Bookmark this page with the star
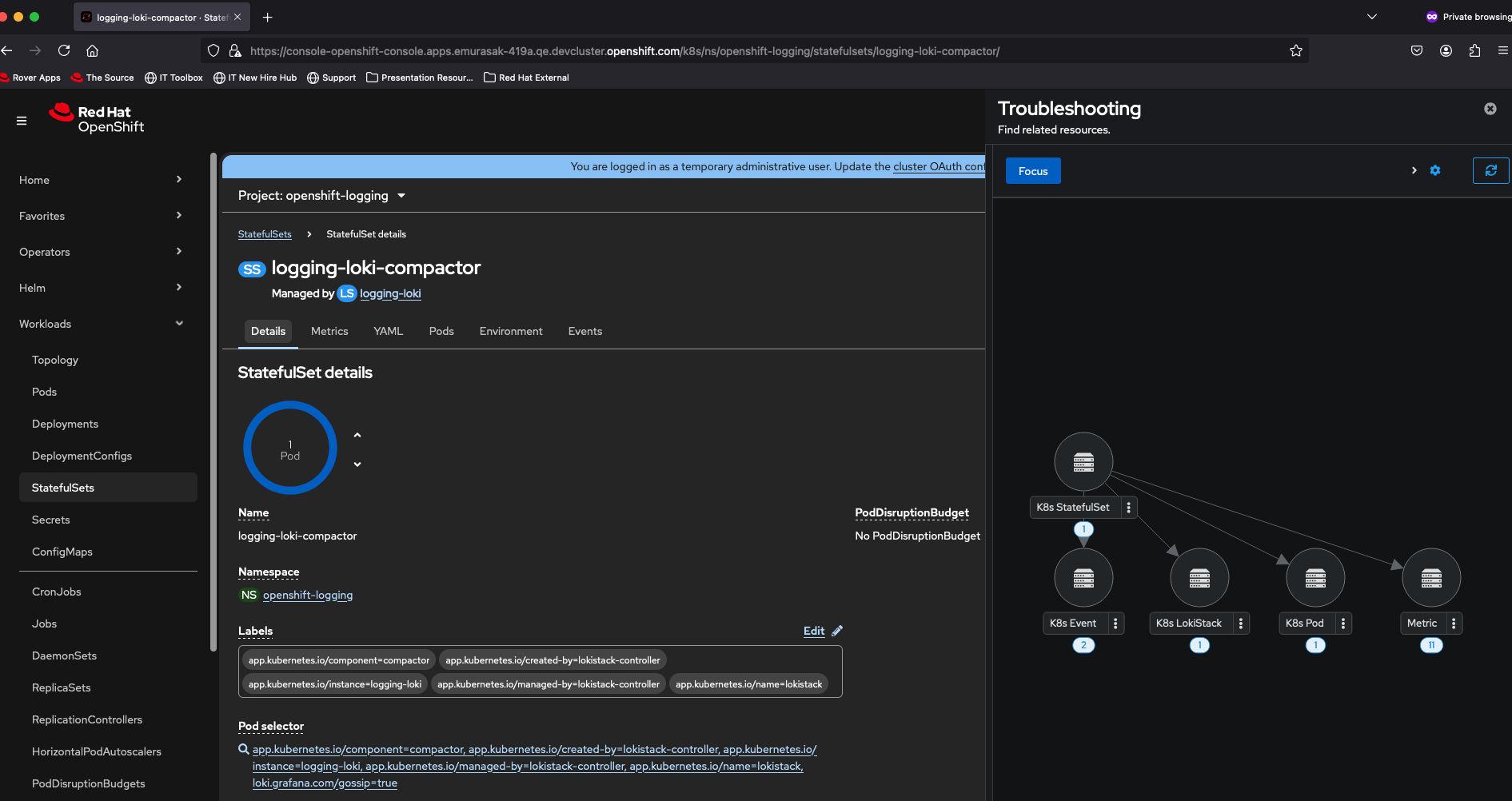1512x801 pixels. 1296,50
